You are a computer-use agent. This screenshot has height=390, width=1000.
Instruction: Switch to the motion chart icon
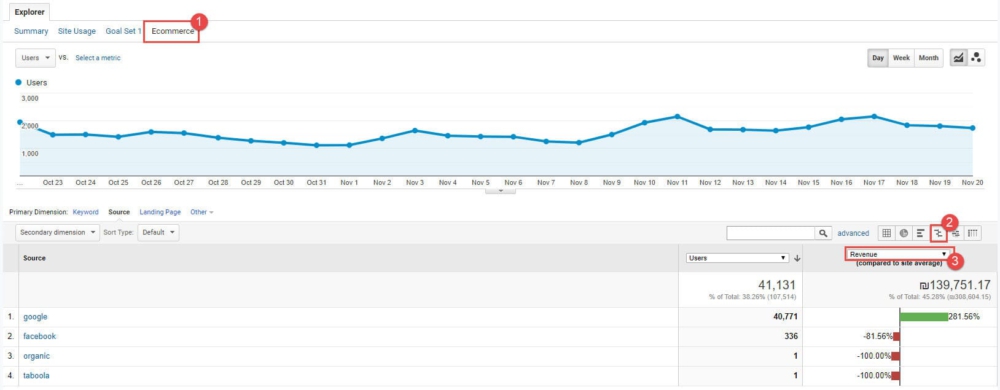click(975, 57)
